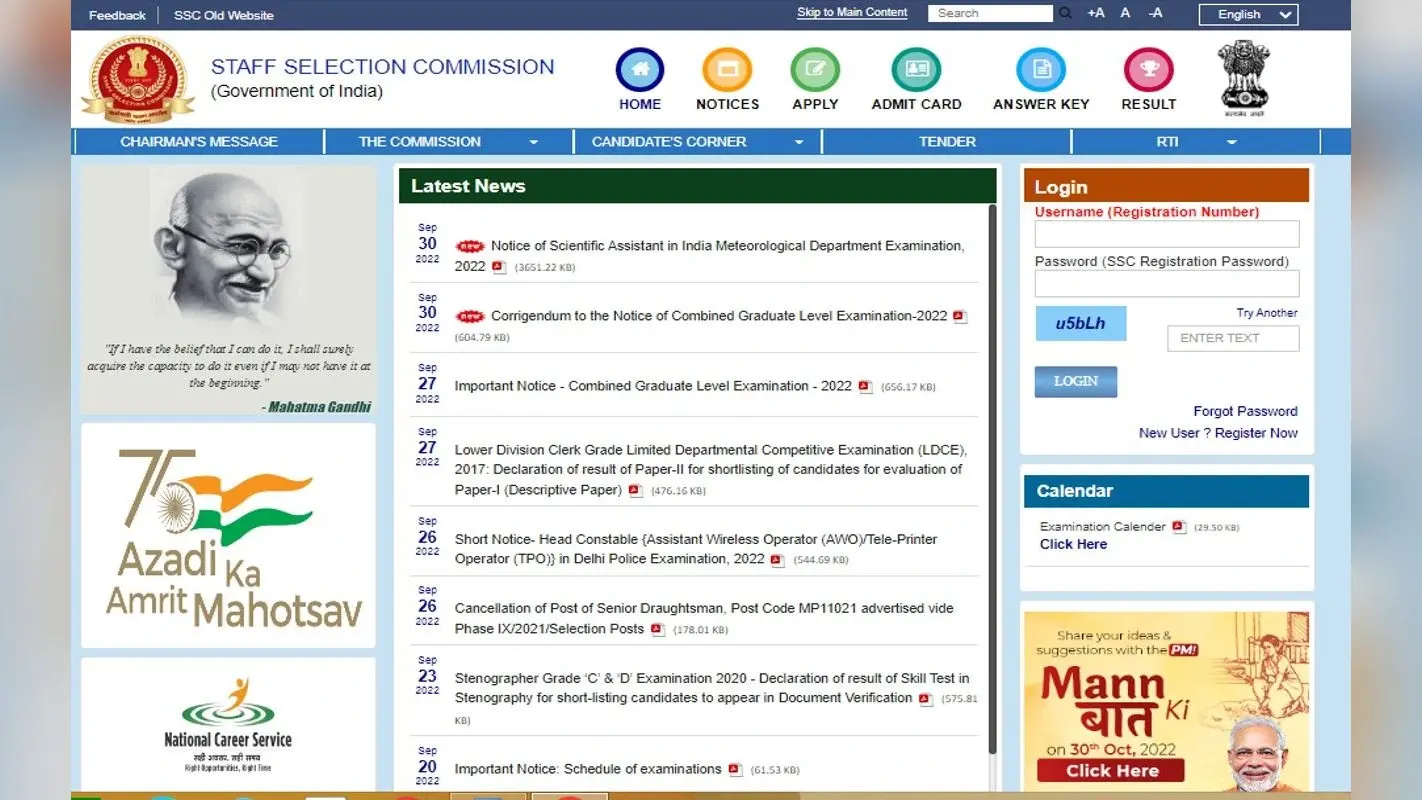1422x800 pixels.
Task: Open Corrigendum to Combined Graduate Level notice
Action: 719,316
